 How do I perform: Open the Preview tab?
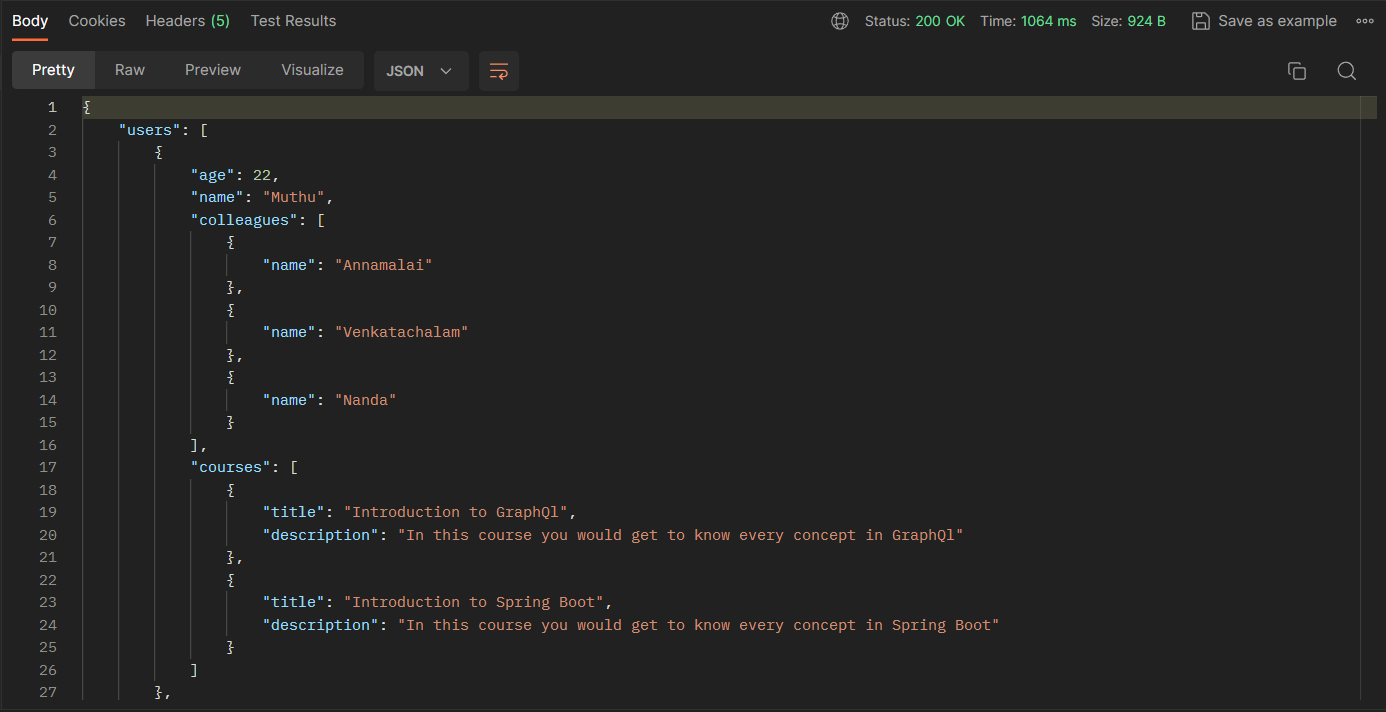tap(212, 70)
